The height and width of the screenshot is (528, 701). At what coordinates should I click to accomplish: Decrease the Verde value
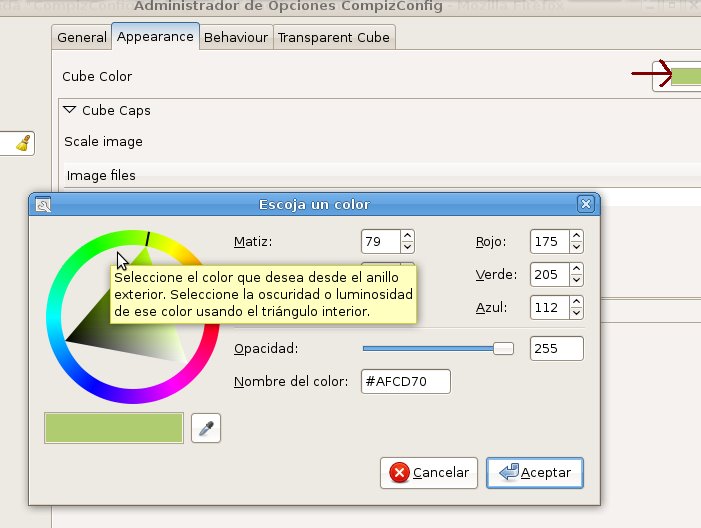(577, 280)
